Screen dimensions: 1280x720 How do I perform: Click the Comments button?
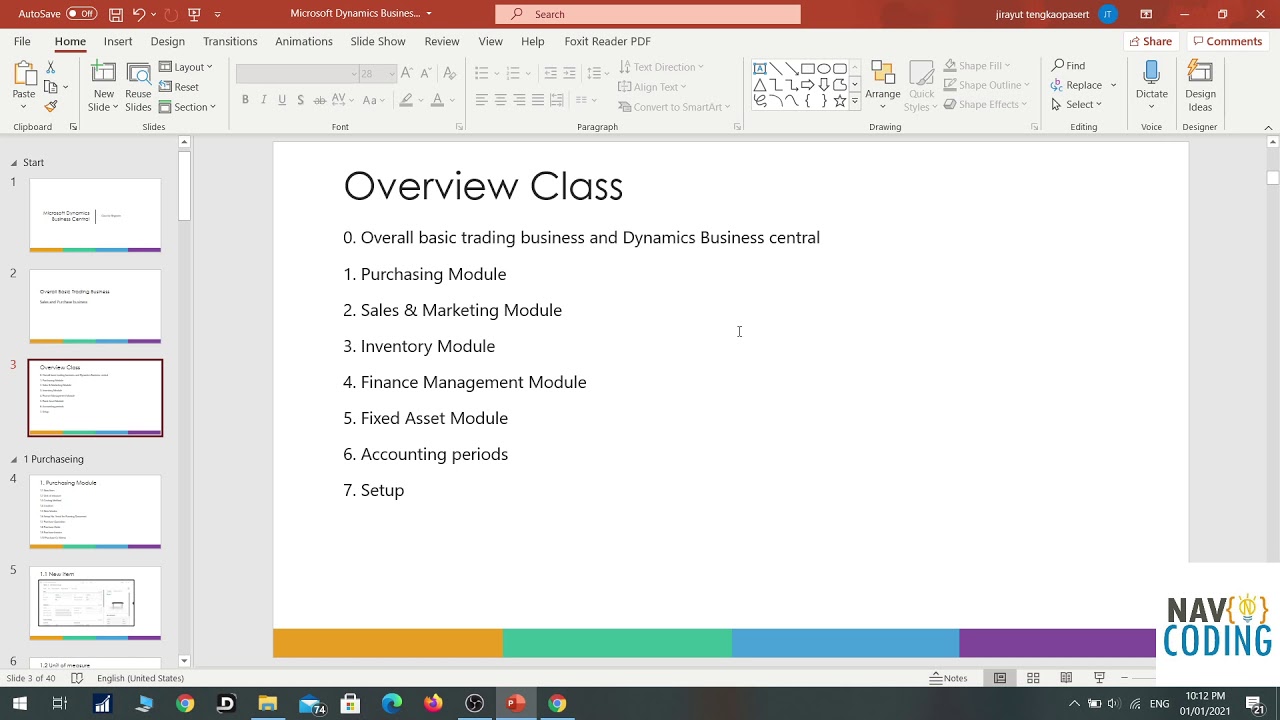click(1227, 41)
